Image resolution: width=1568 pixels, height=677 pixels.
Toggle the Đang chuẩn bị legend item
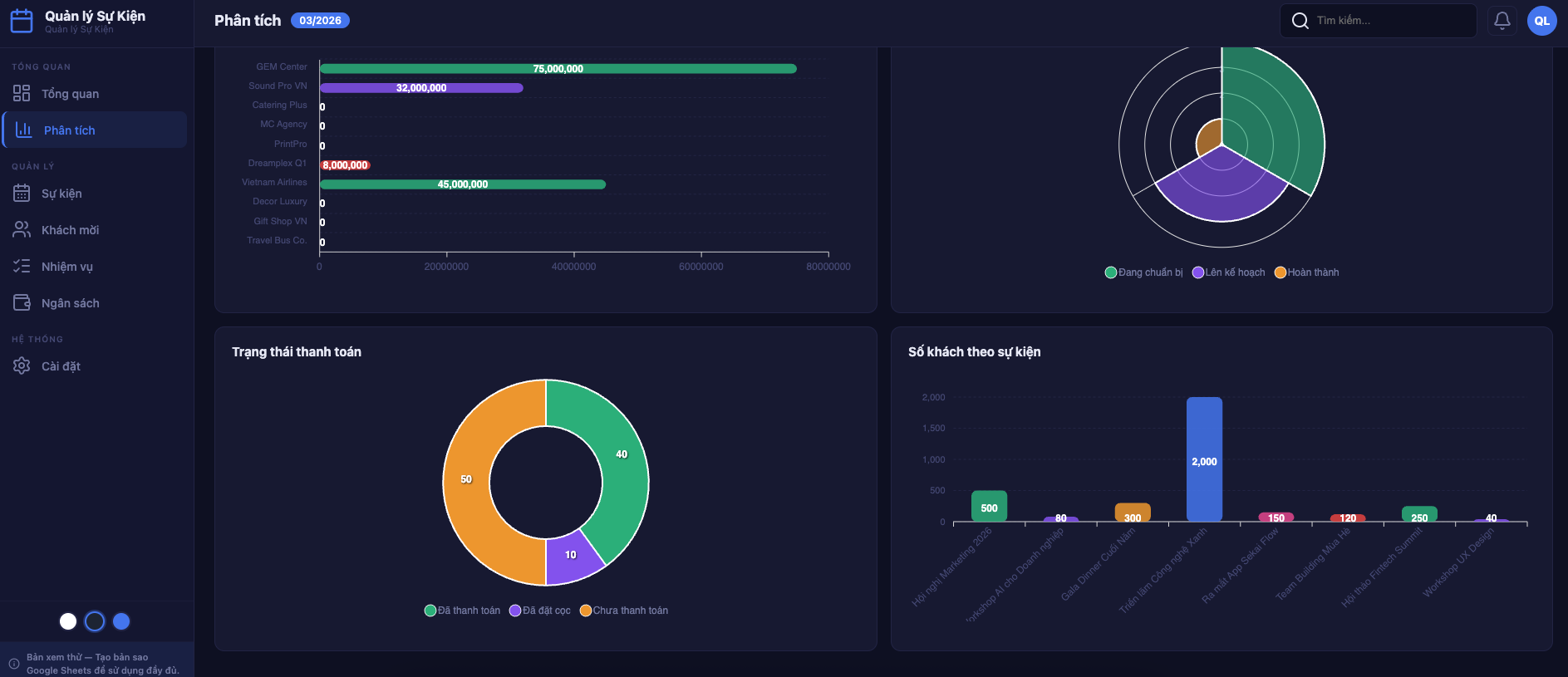coord(1143,272)
